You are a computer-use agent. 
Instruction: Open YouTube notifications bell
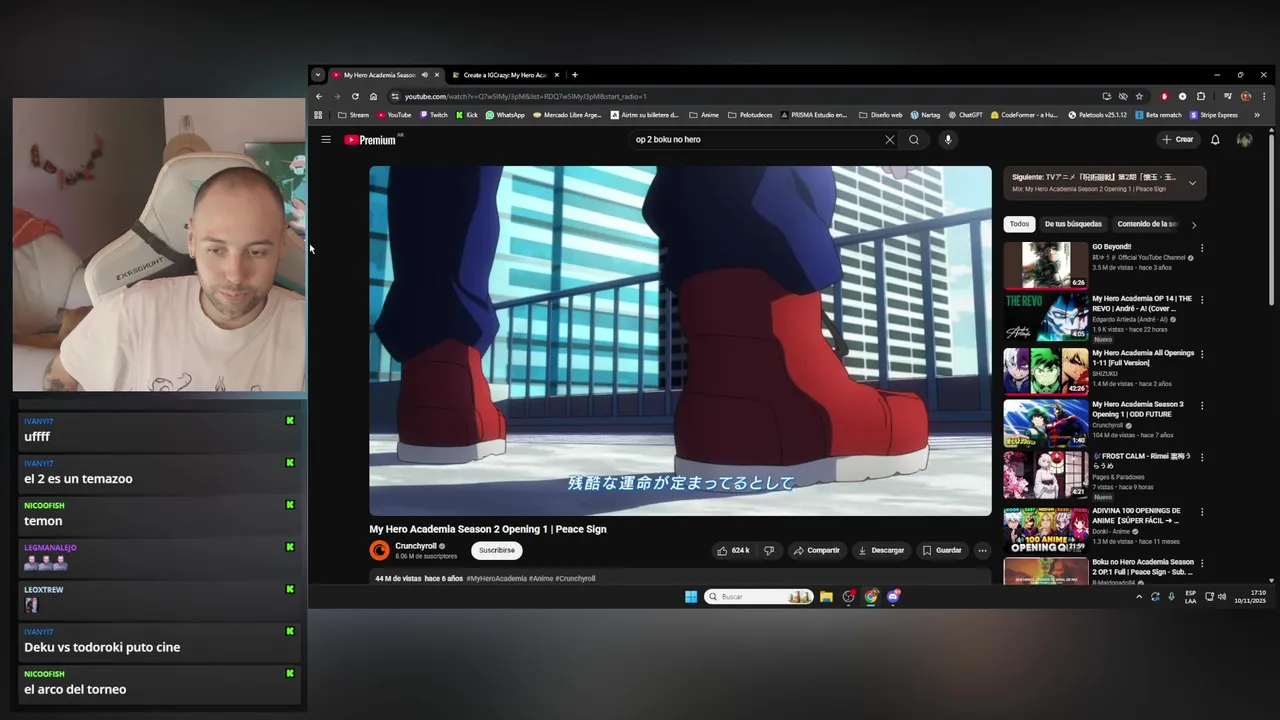click(1215, 140)
